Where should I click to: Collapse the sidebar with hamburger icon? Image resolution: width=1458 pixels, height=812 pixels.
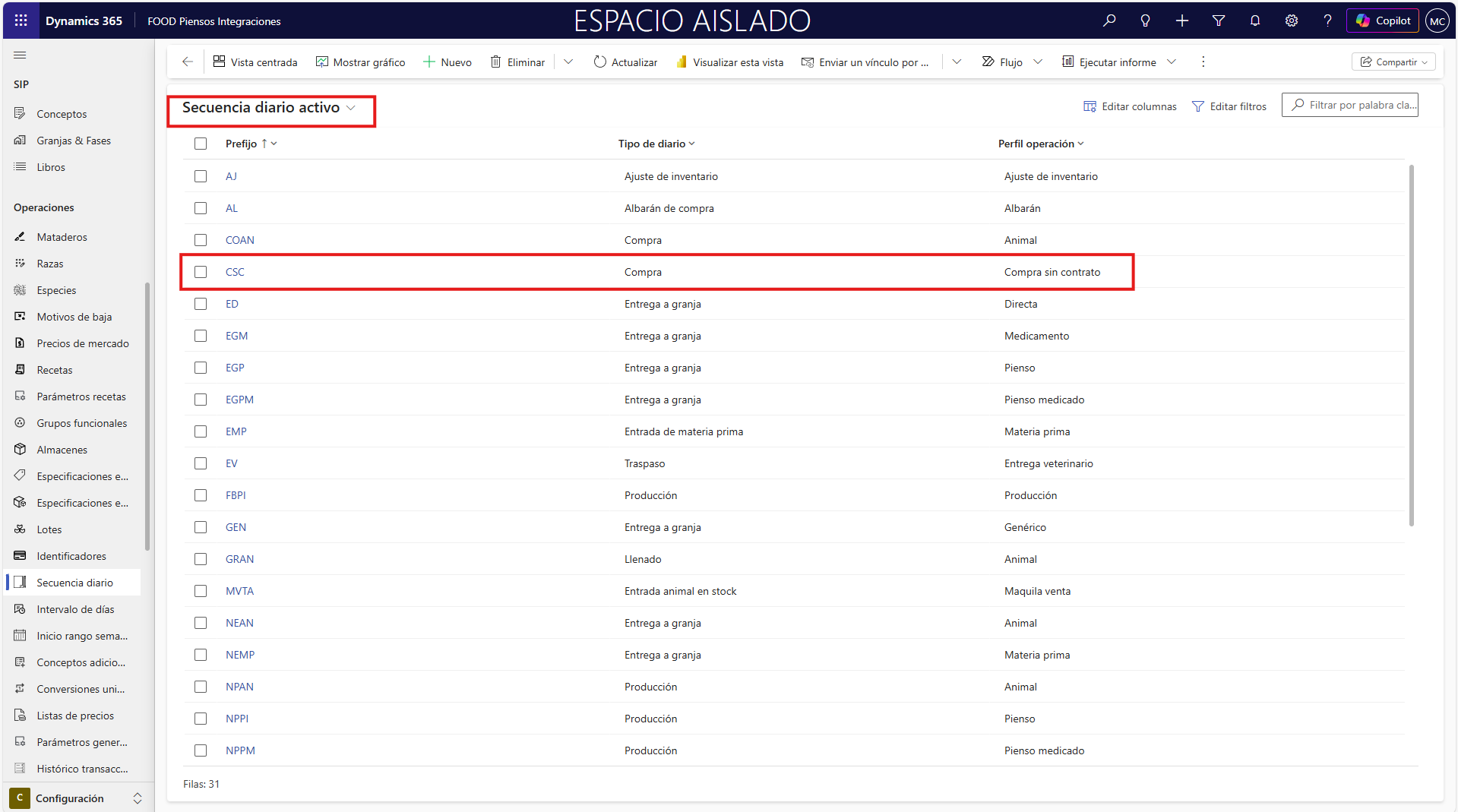21,55
